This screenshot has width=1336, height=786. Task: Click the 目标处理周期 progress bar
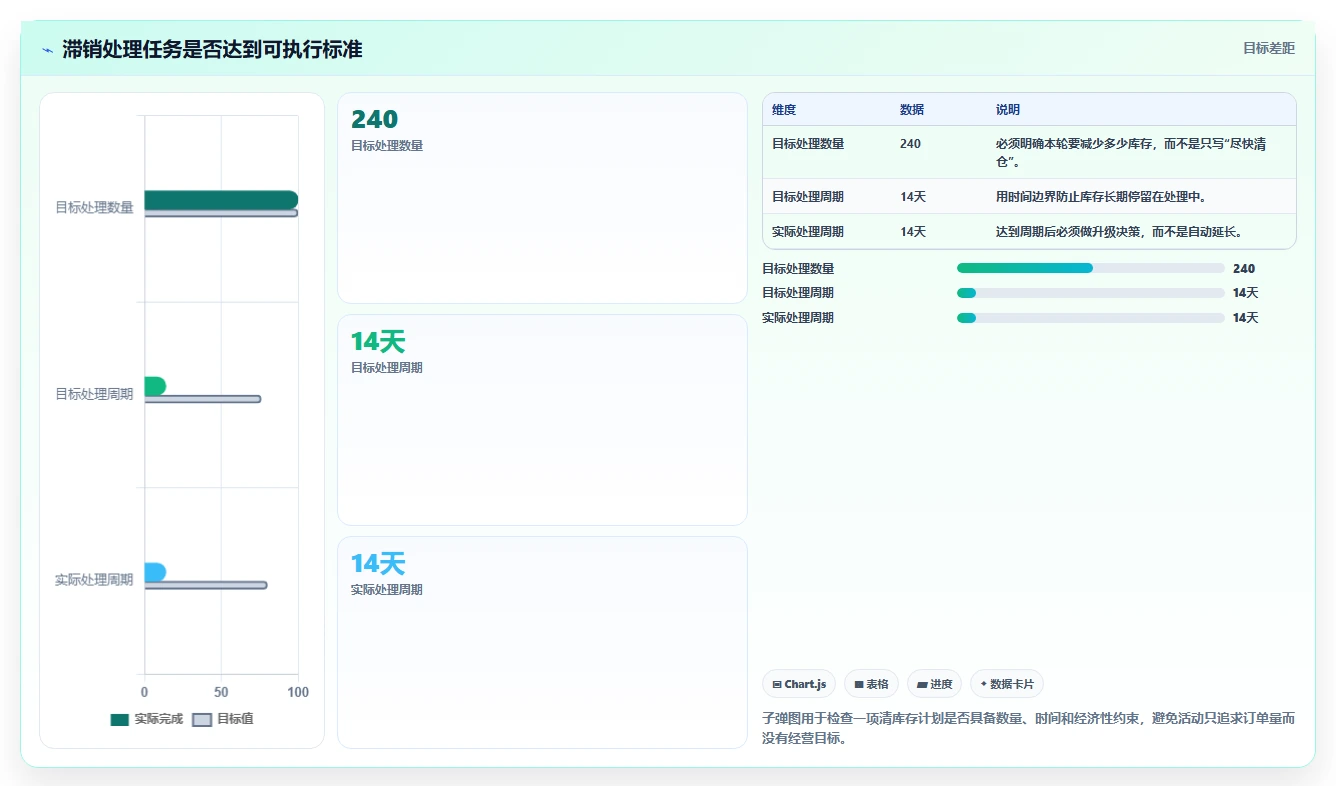1090,293
